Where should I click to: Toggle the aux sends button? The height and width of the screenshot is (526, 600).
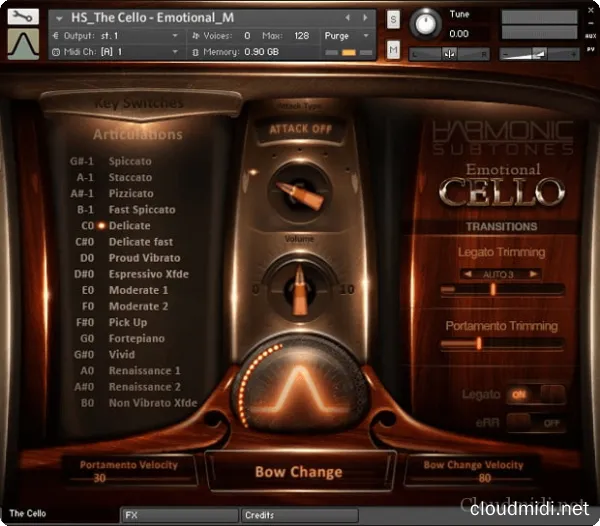click(x=590, y=36)
